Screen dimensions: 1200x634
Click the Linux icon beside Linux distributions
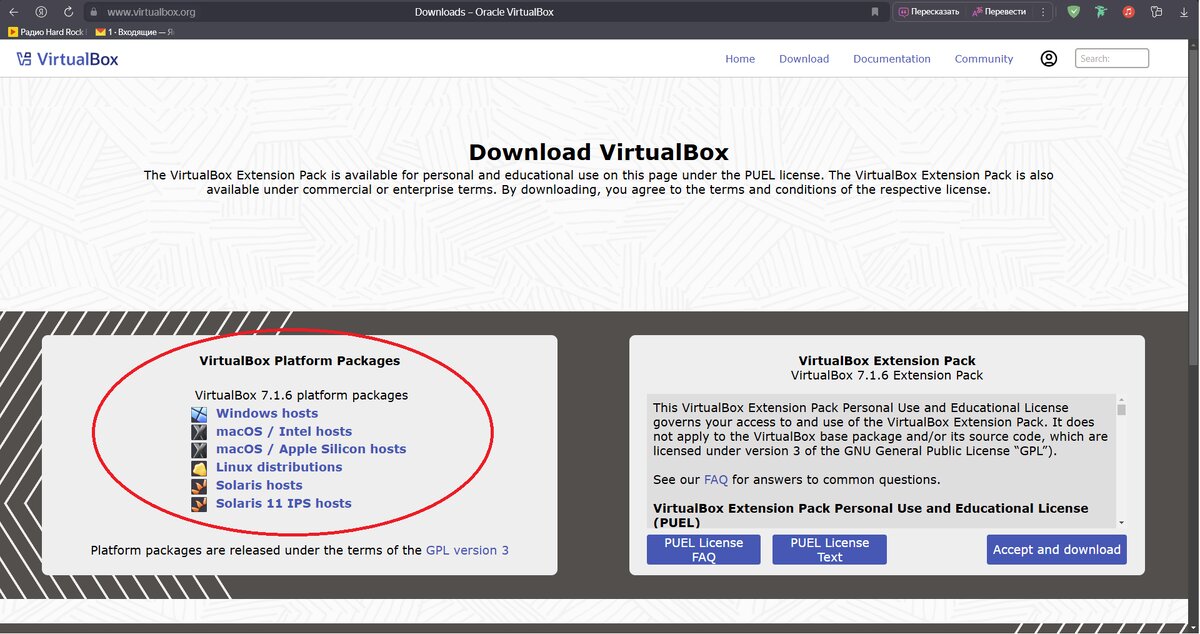coord(200,468)
